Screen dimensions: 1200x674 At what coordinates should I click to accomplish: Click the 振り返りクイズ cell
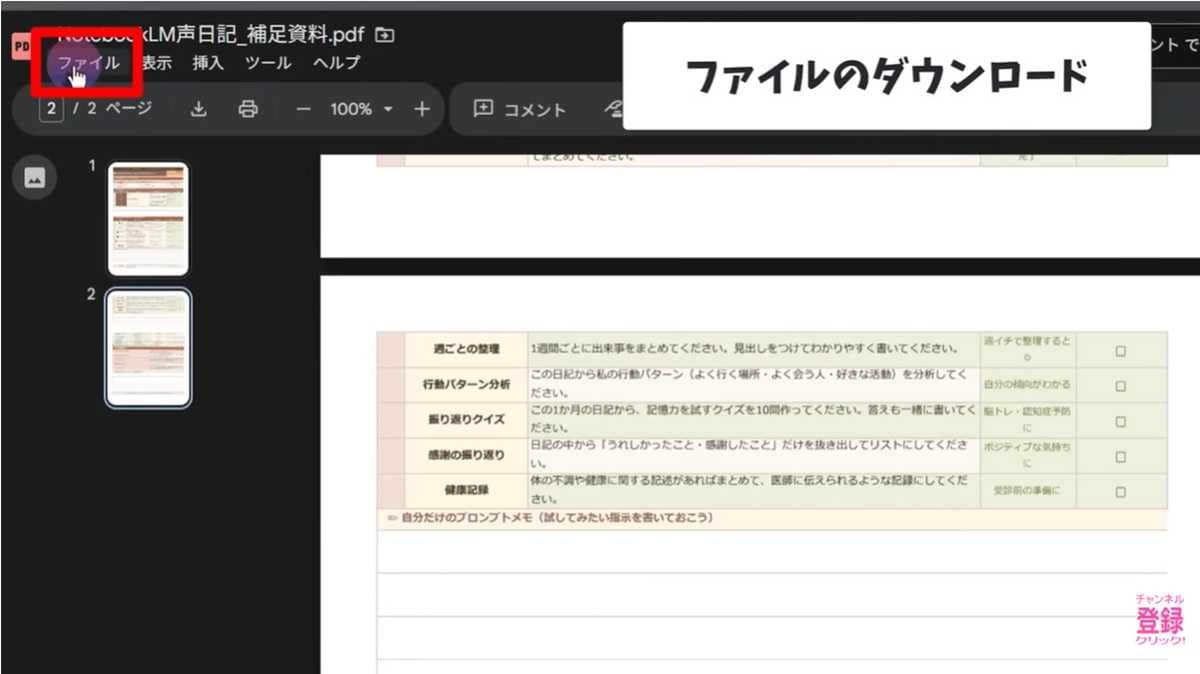[466, 420]
